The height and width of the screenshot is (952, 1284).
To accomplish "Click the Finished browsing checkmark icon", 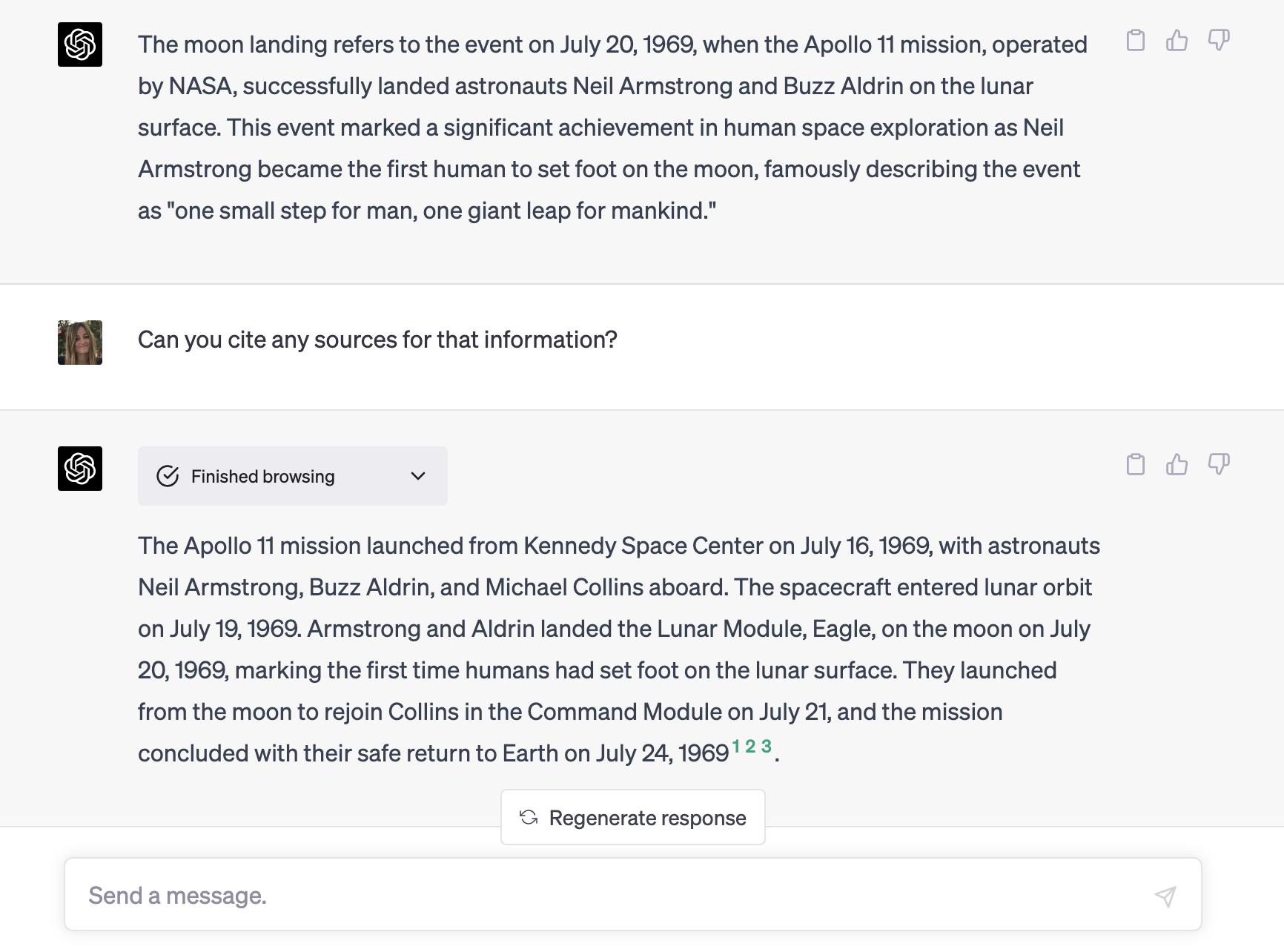I will click(168, 476).
